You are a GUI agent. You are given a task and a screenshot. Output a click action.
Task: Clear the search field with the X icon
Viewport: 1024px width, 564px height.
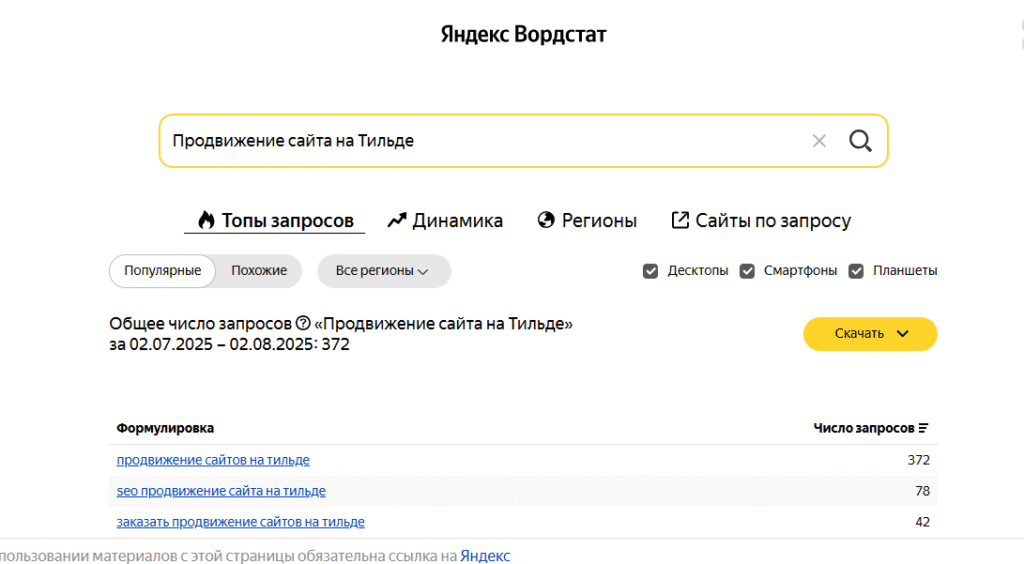(819, 141)
